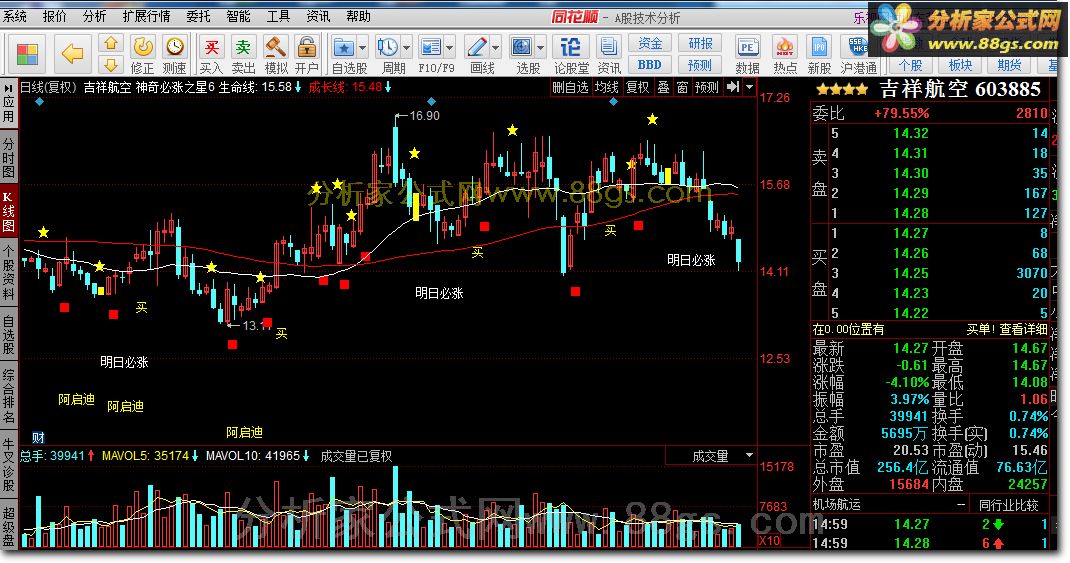1070x563 pixels.
Task: Switch to the 分时图 side tab
Action: point(8,157)
